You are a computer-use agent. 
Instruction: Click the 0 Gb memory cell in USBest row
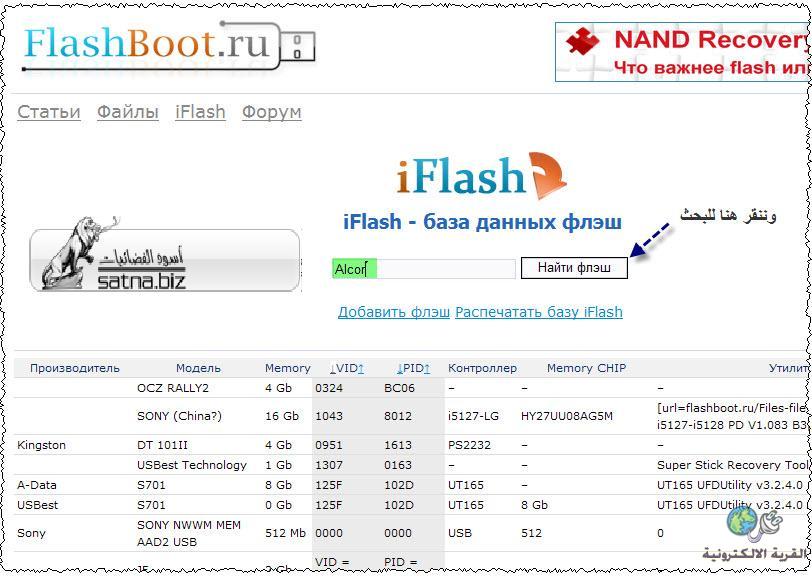(x=278, y=505)
